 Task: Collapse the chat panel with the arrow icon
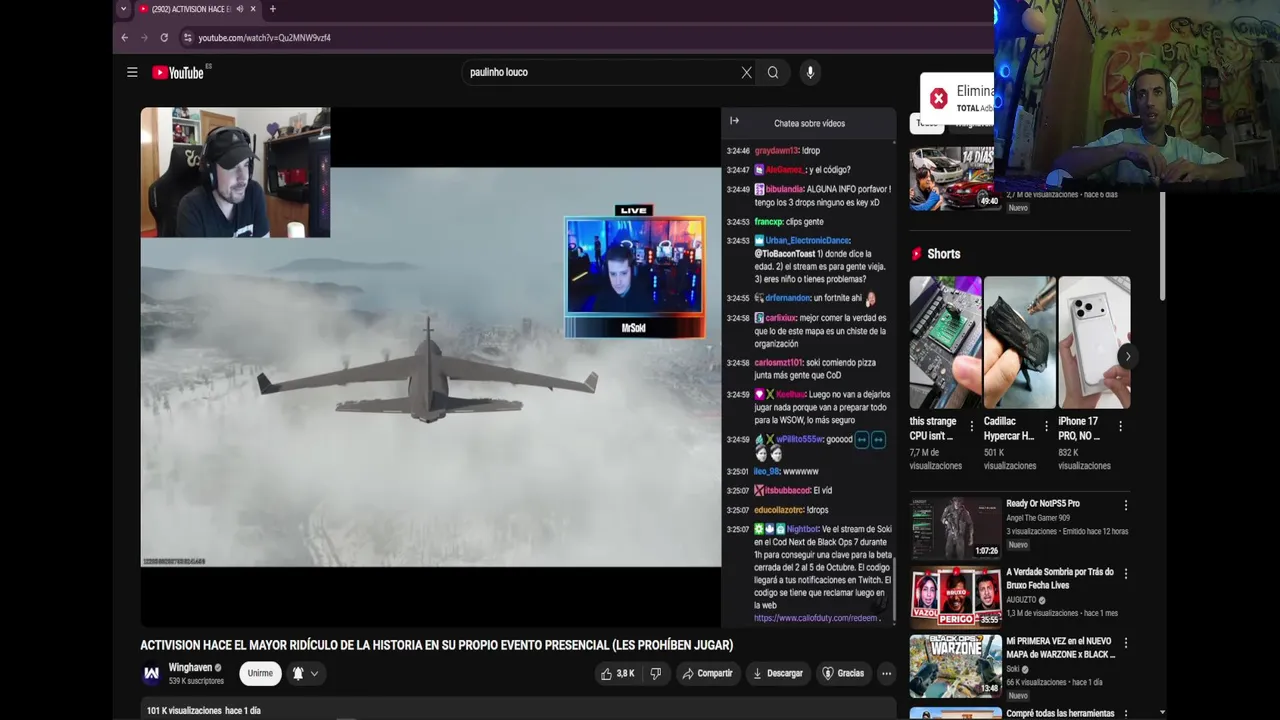click(x=734, y=121)
